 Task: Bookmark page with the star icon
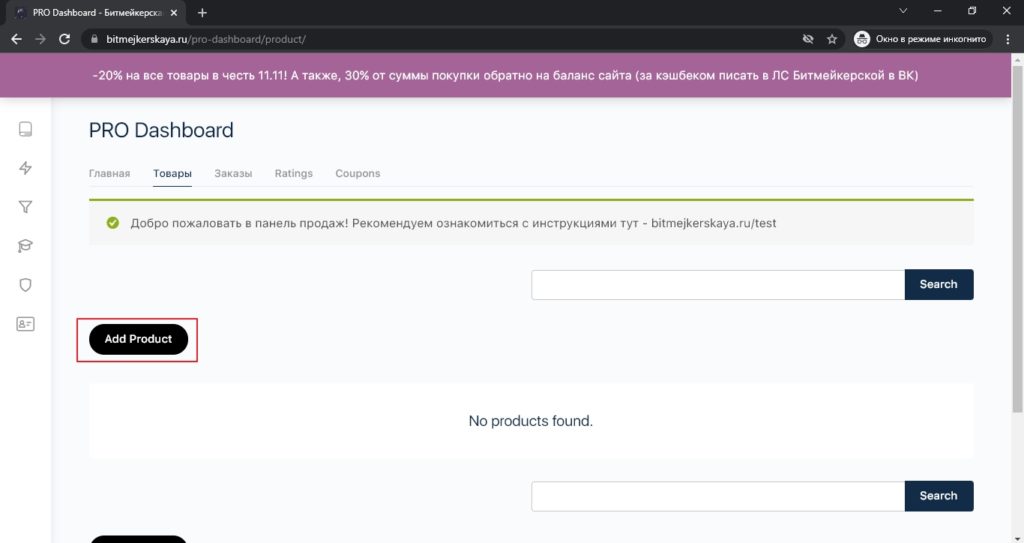click(x=831, y=39)
